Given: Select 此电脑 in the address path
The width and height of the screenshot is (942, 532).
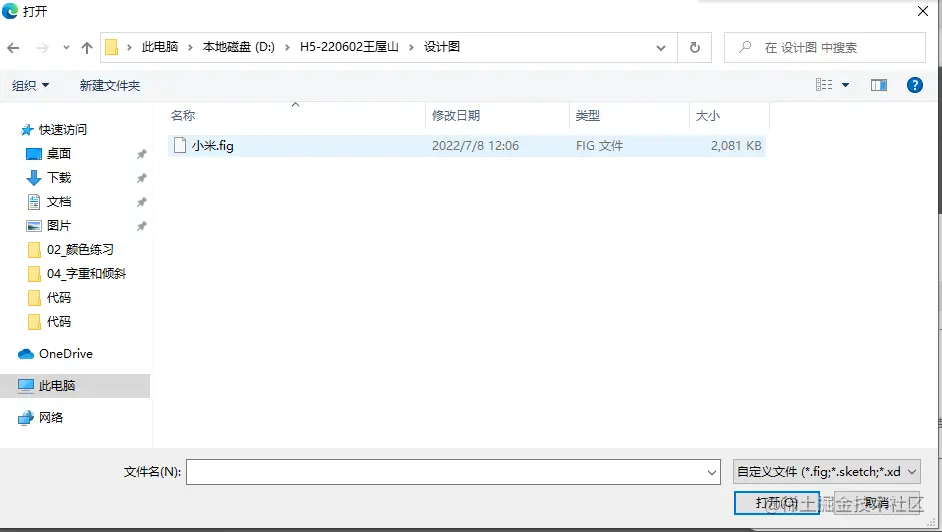Looking at the screenshot, I should click(x=160, y=47).
